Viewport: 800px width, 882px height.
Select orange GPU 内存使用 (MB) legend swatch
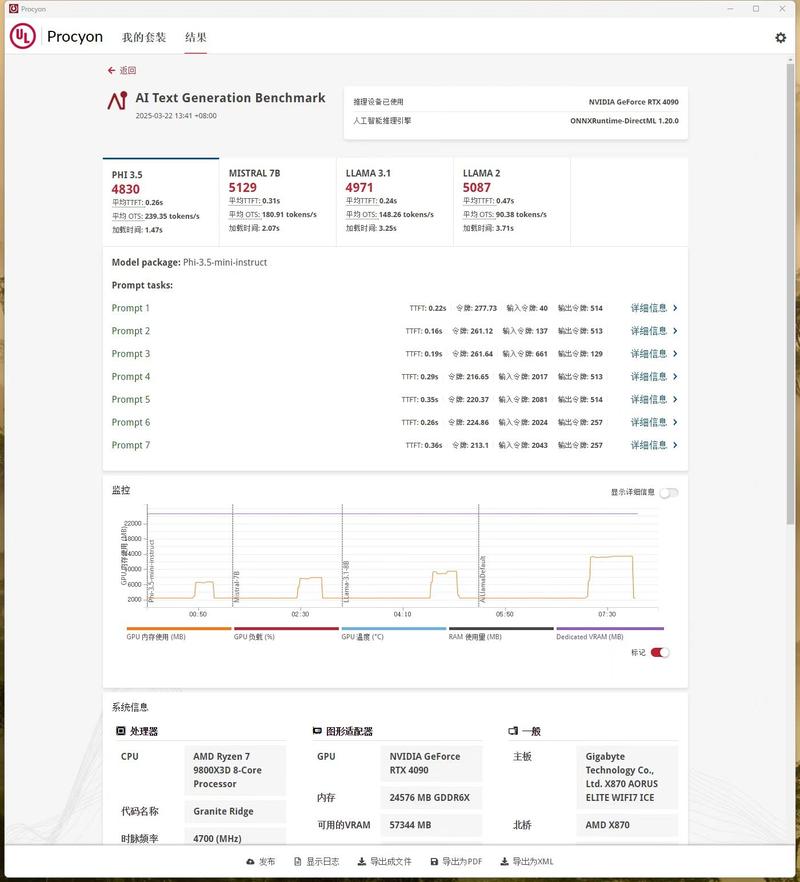(x=179, y=628)
